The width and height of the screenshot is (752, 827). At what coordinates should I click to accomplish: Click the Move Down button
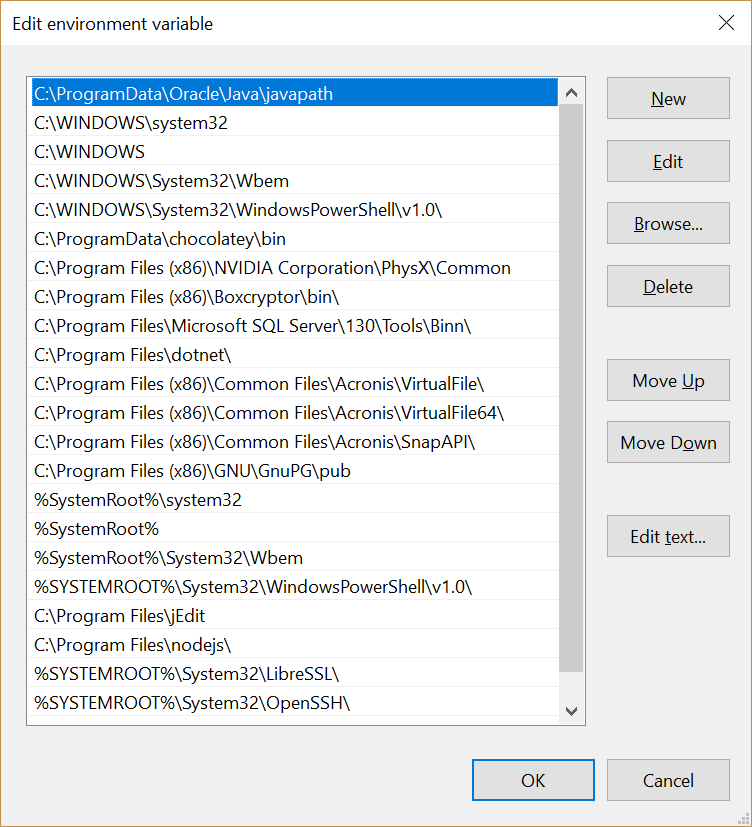668,443
